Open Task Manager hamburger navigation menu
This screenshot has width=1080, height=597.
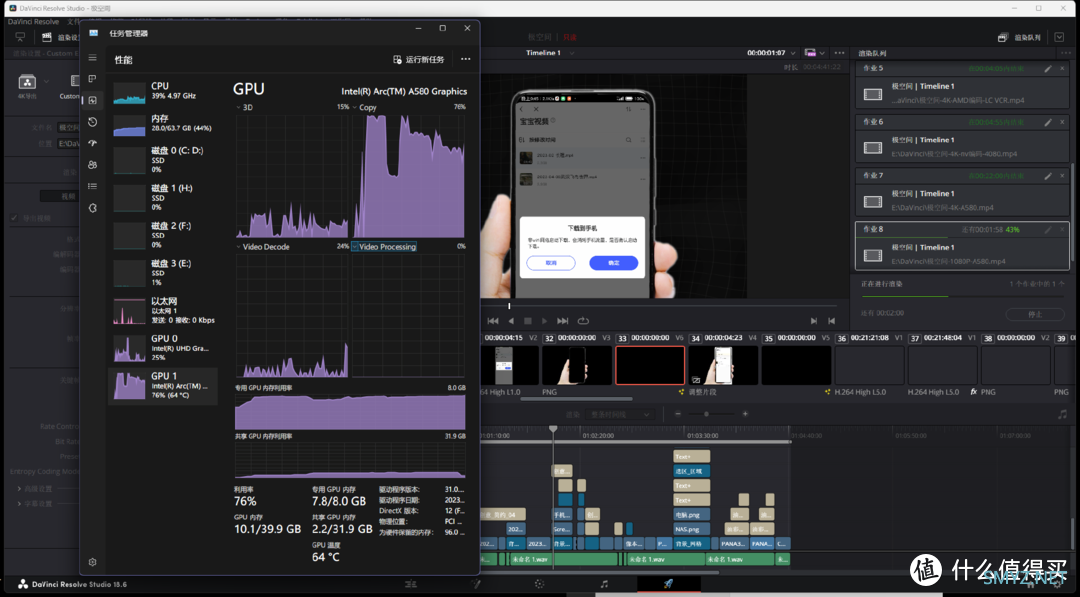pos(92,58)
